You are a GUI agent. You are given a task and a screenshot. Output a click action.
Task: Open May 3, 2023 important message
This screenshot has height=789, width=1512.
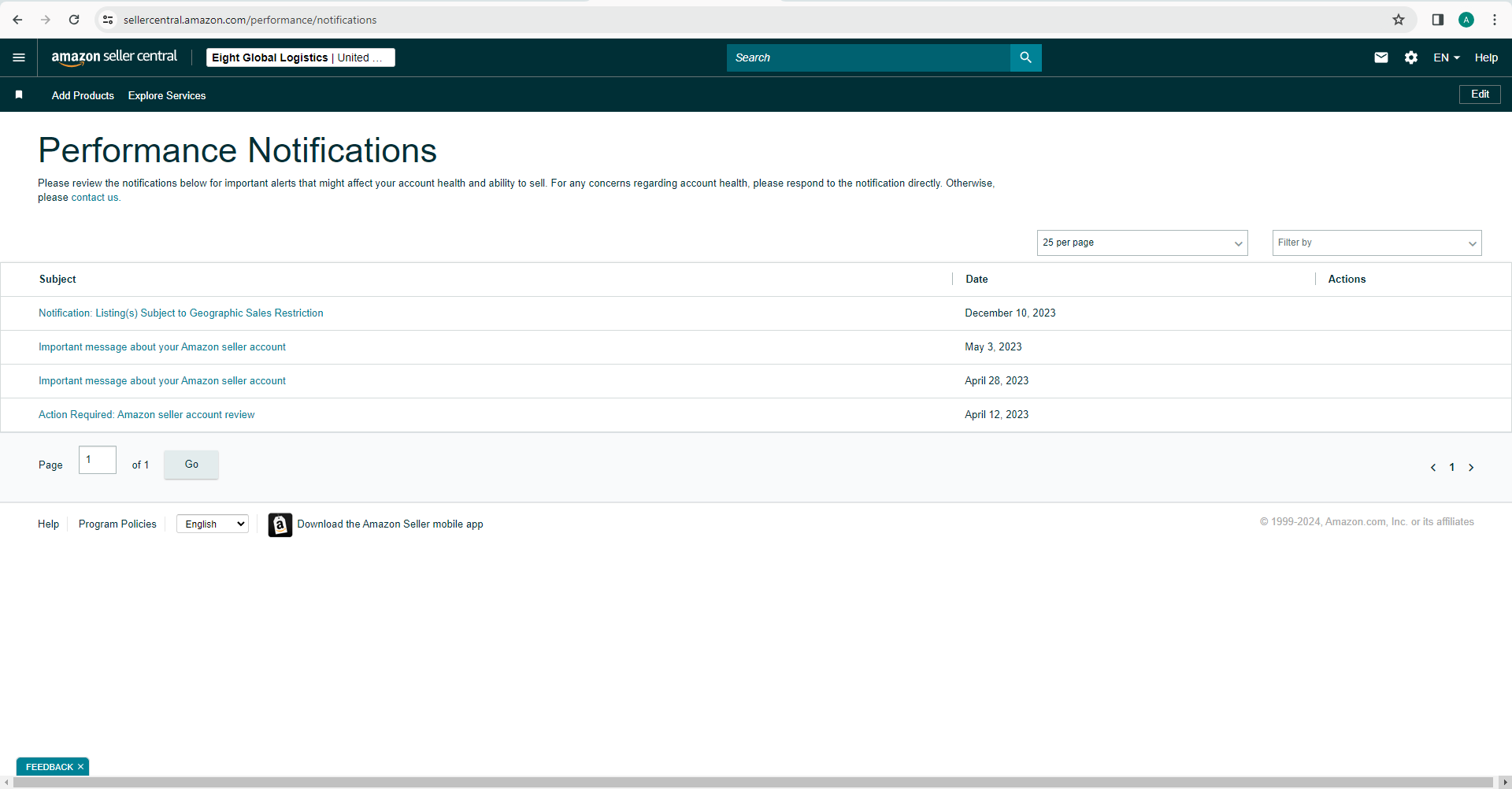(x=162, y=347)
